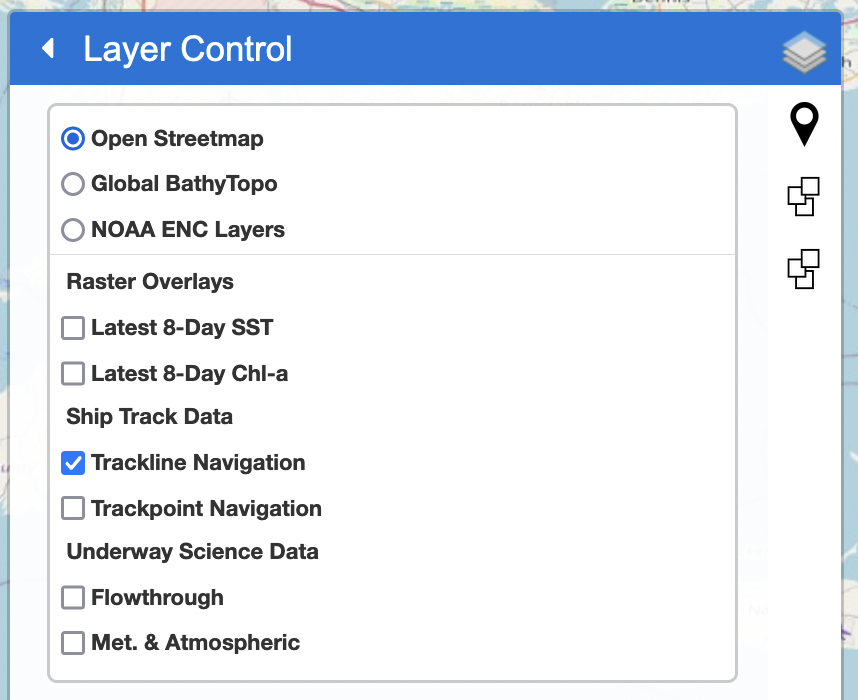Click the Raster Overlays section heading

pyautogui.click(x=150, y=282)
